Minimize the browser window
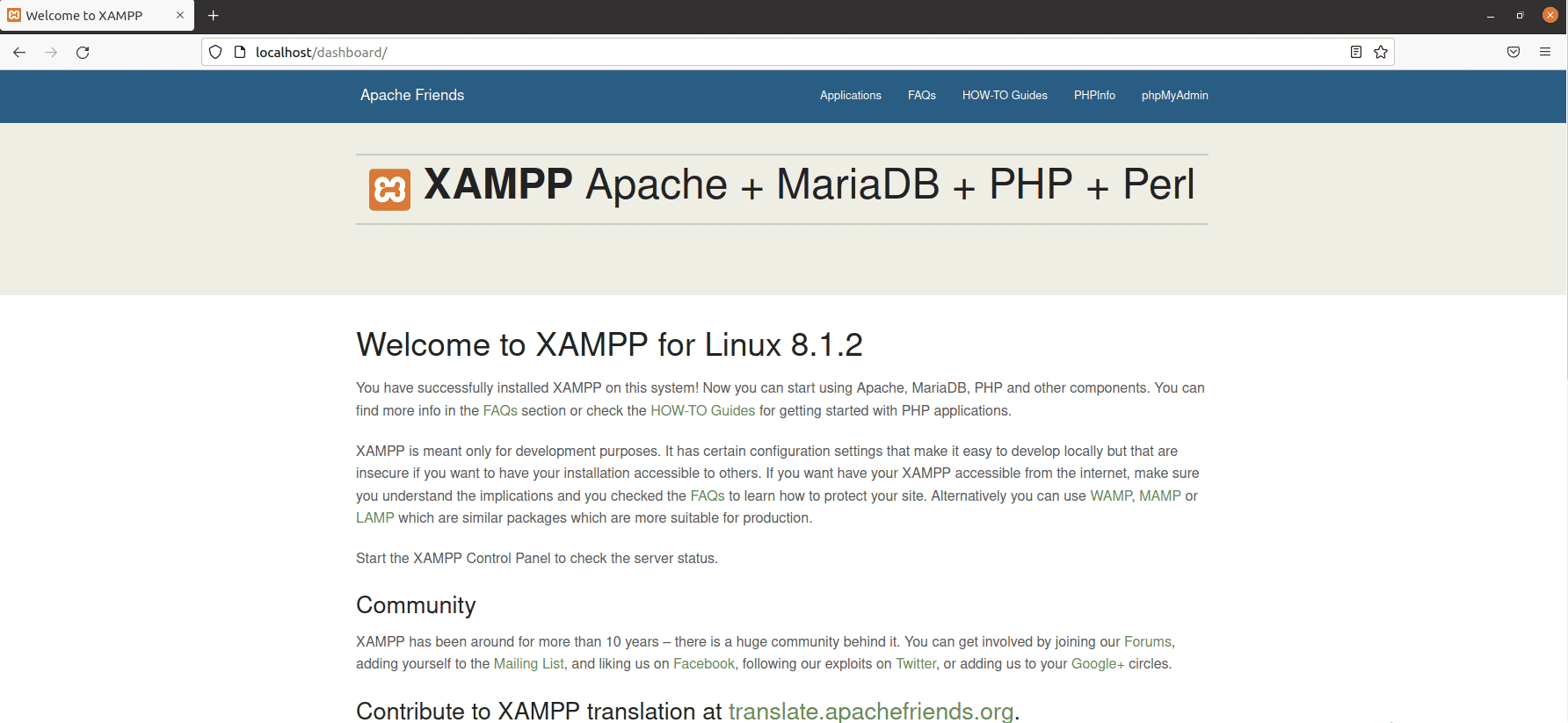 click(1491, 16)
